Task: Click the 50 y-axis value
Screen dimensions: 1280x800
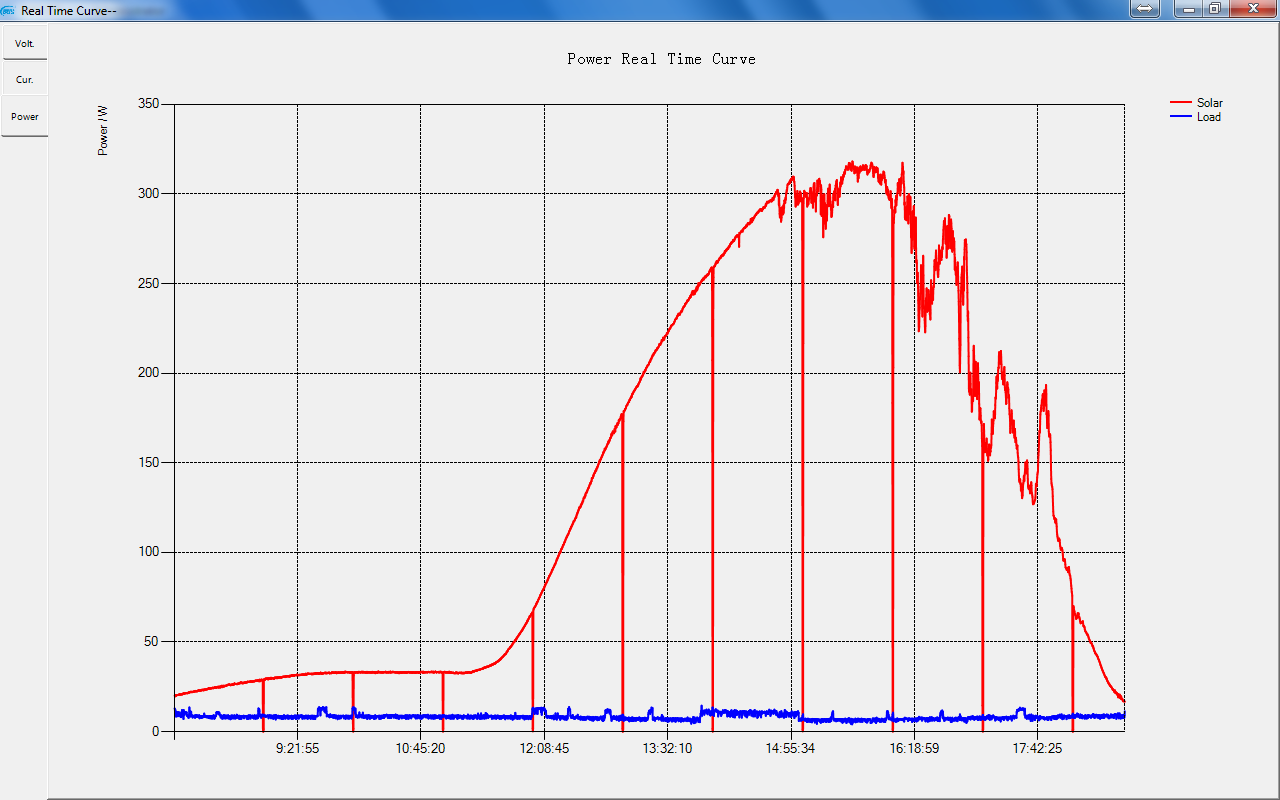Action: click(x=152, y=641)
